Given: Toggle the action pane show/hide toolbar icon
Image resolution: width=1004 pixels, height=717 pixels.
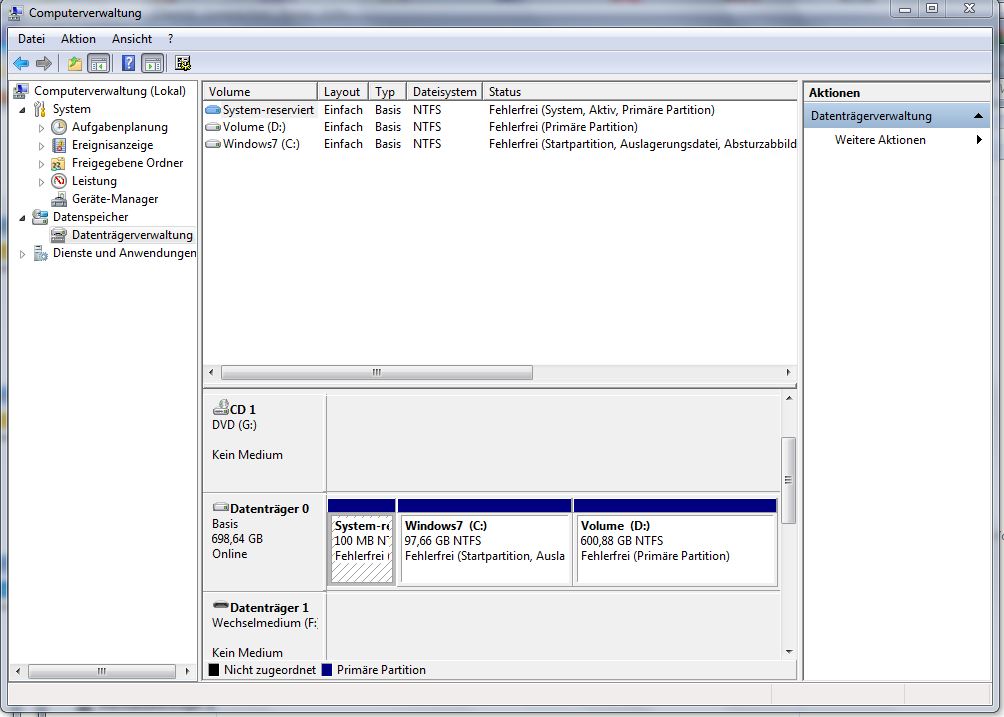Looking at the screenshot, I should tap(152, 63).
